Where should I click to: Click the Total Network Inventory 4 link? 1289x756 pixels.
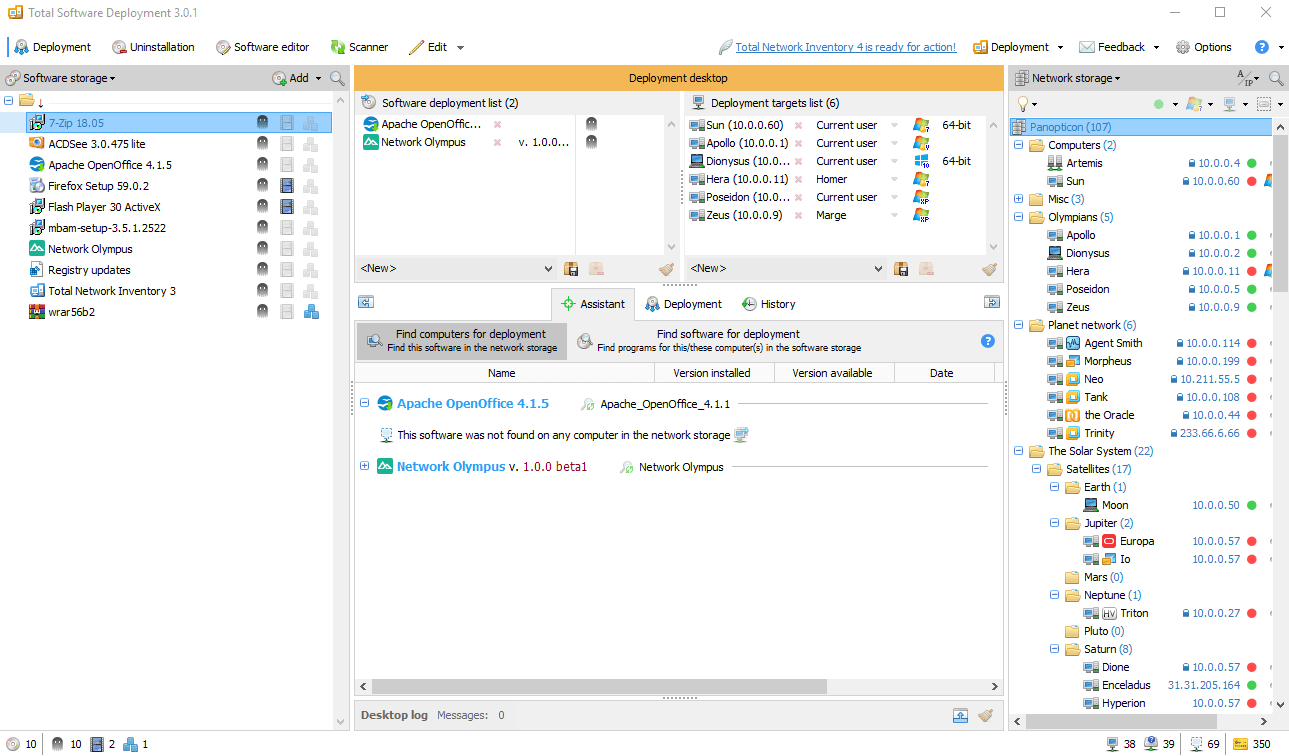846,47
